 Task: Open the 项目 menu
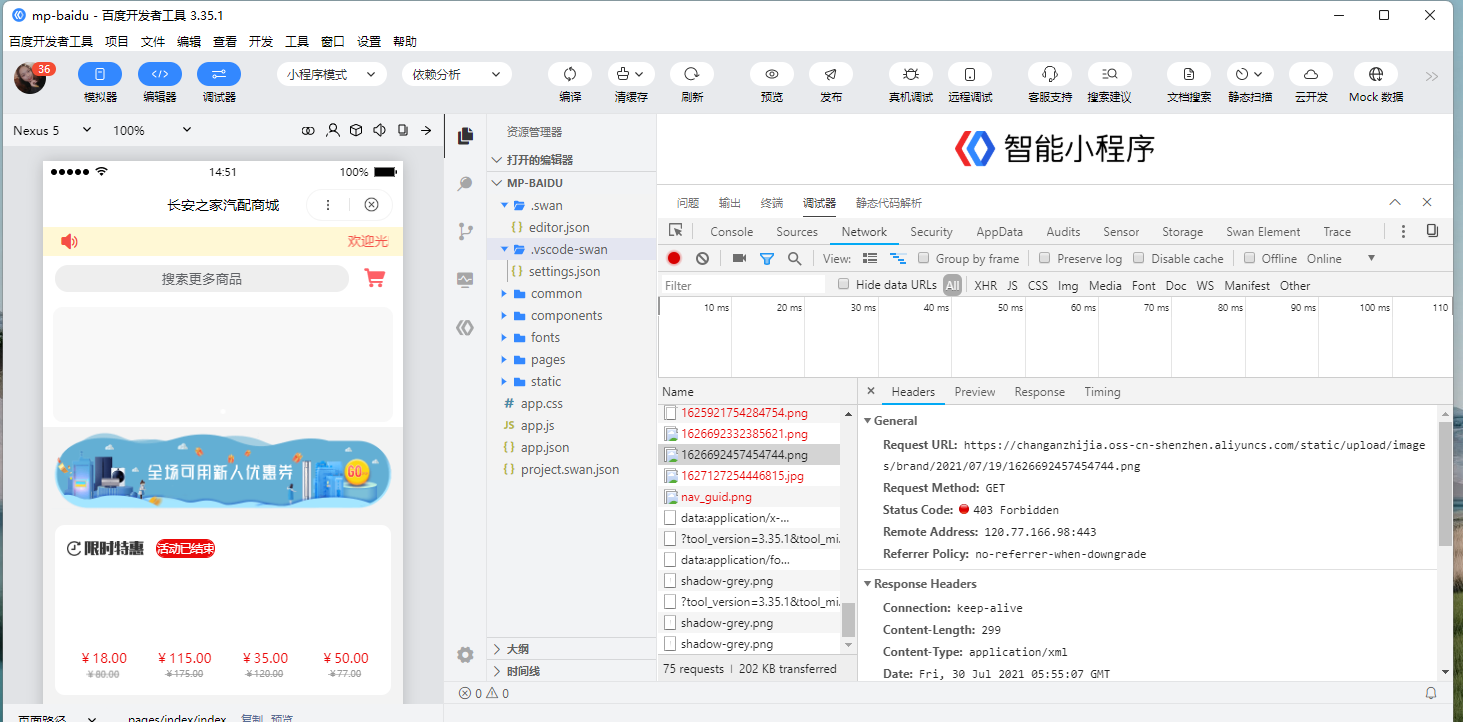point(117,41)
